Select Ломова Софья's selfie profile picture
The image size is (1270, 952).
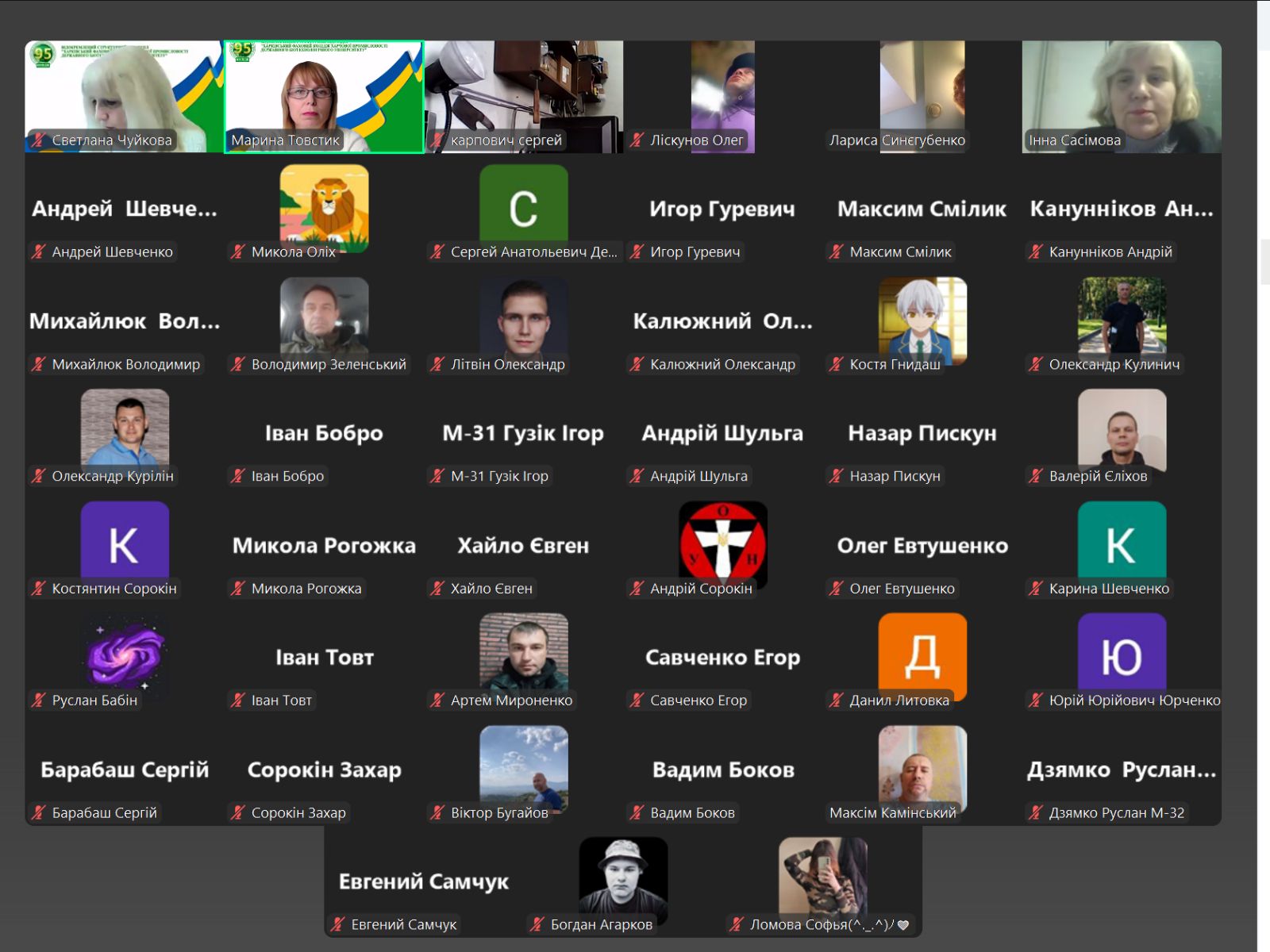pyautogui.click(x=822, y=877)
